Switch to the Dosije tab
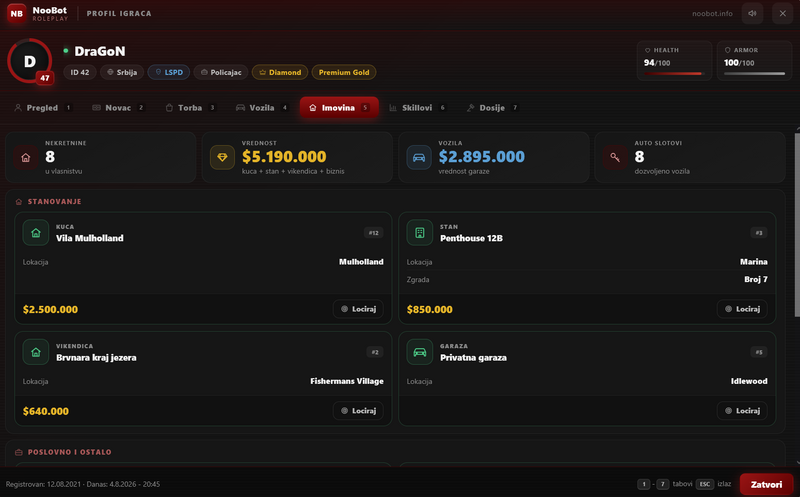Viewport: 800px width, 497px height. [x=492, y=108]
